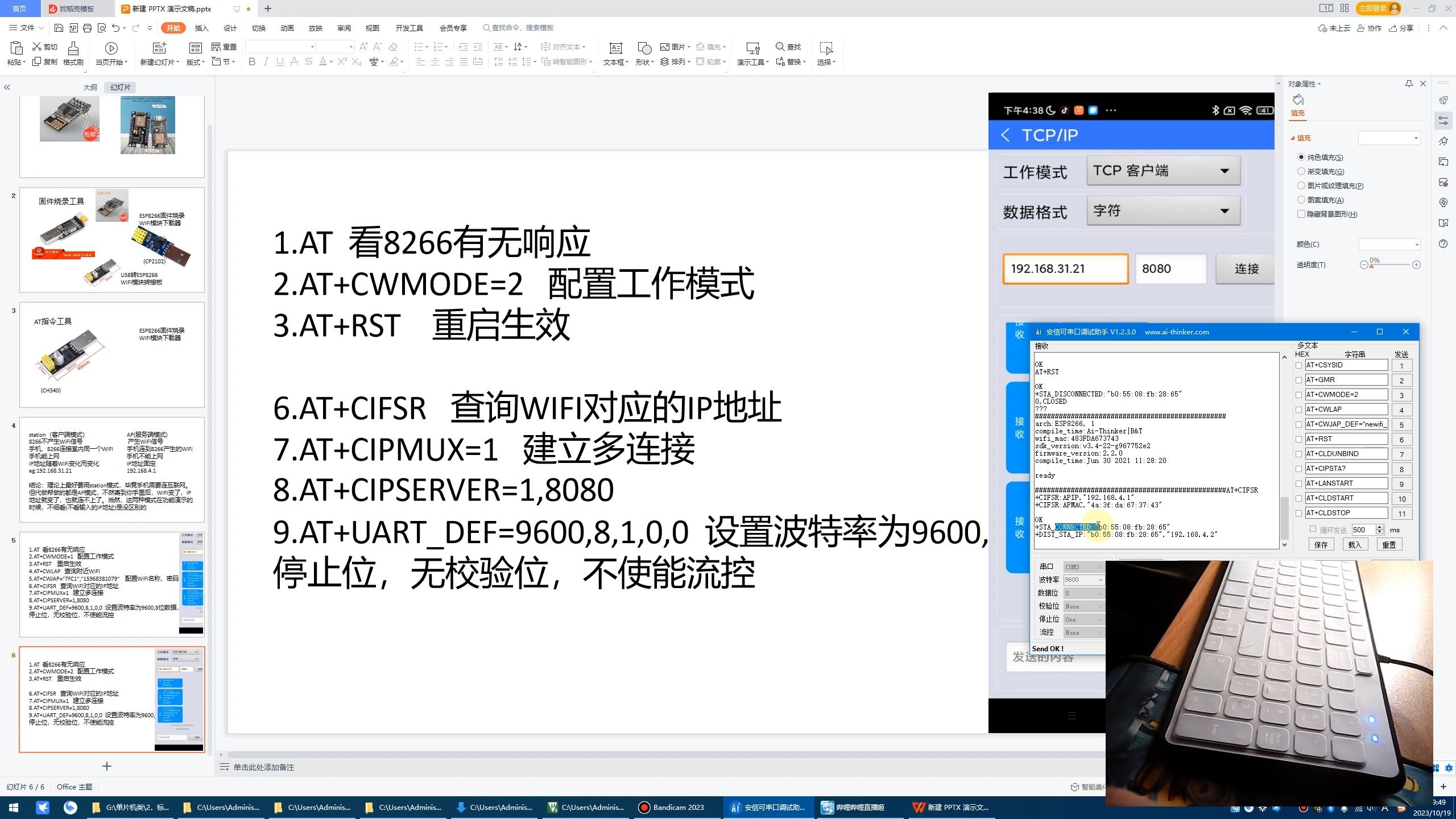
Task: Select picture or texture fill radio button
Action: tap(1301, 185)
